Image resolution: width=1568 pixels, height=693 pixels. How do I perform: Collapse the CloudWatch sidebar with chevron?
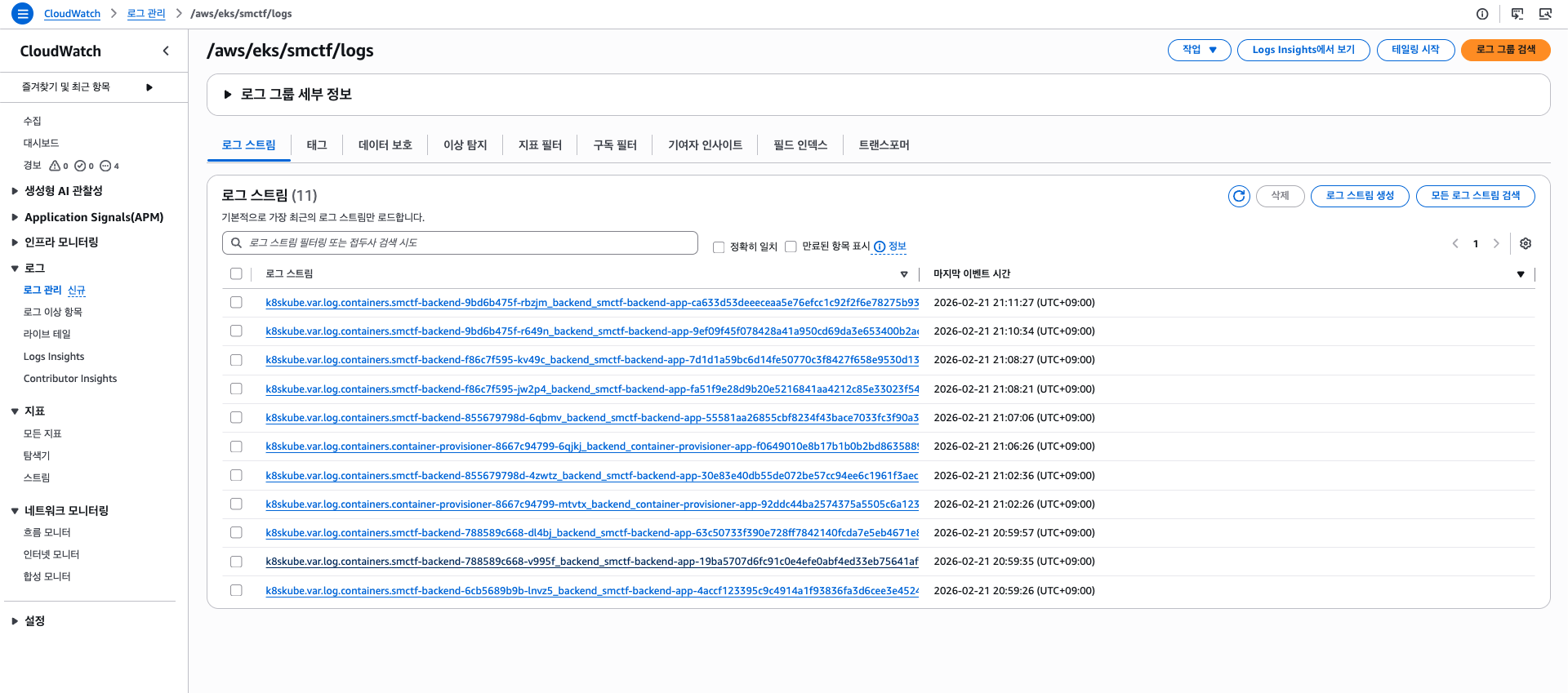click(166, 51)
